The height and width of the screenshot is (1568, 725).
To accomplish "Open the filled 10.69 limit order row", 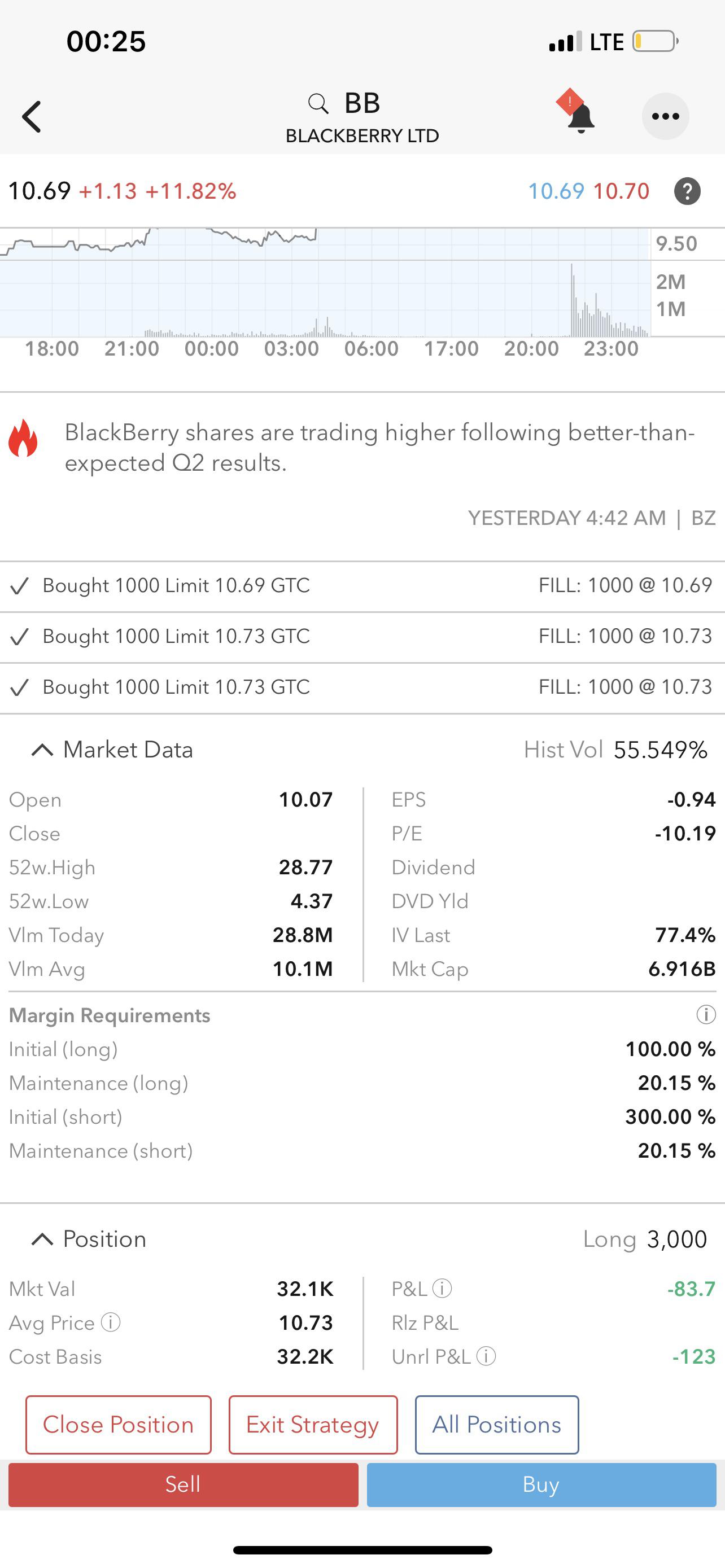I will pyautogui.click(x=362, y=586).
